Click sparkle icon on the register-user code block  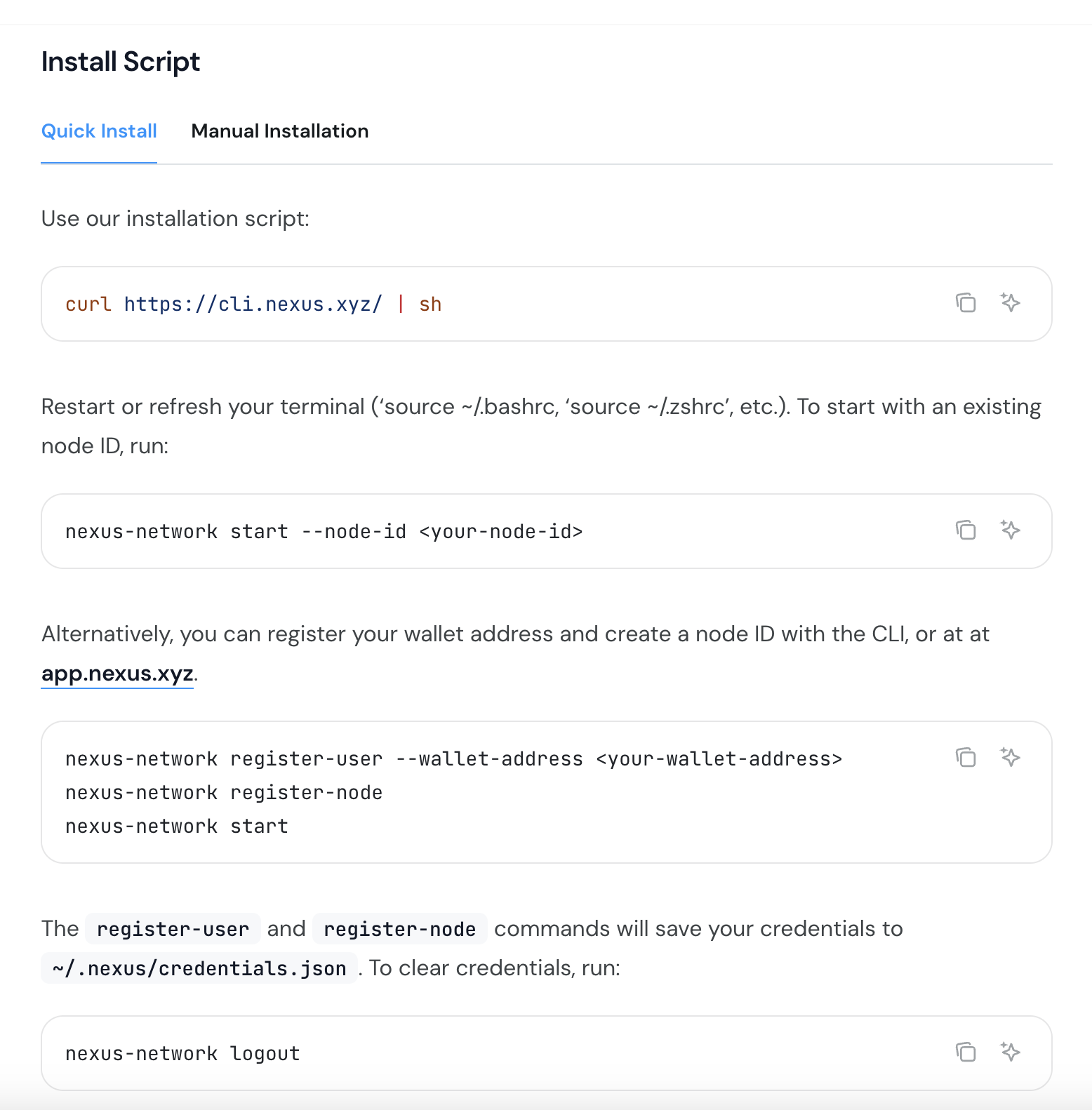point(1010,757)
